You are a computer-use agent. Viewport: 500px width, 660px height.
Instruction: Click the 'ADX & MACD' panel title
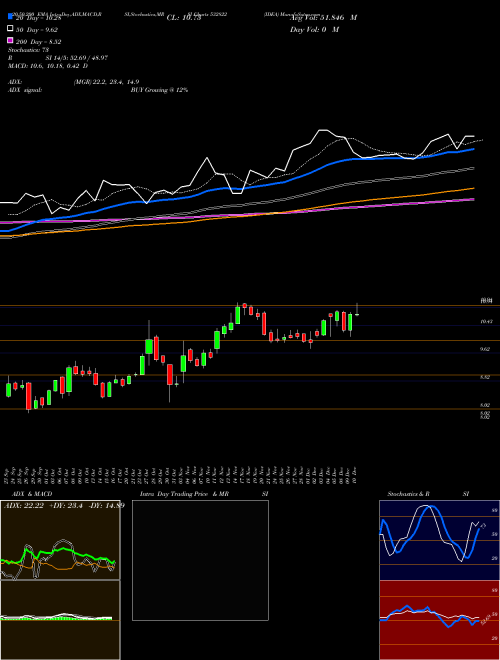[x=32, y=494]
